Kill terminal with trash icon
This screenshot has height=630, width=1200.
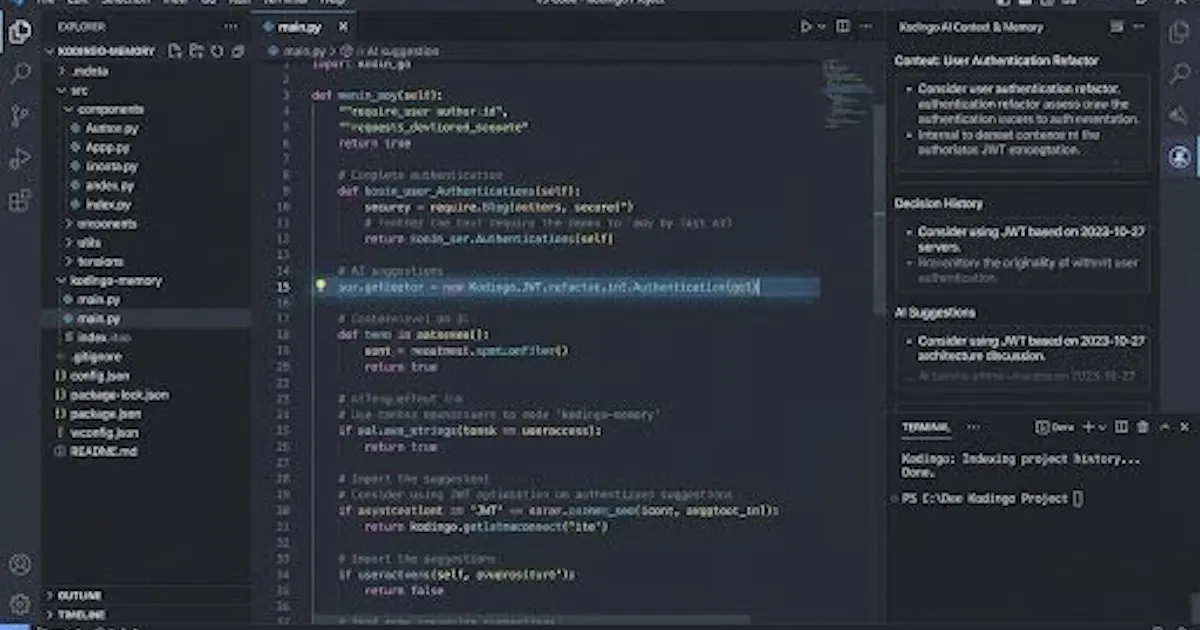pyautogui.click(x=1144, y=427)
